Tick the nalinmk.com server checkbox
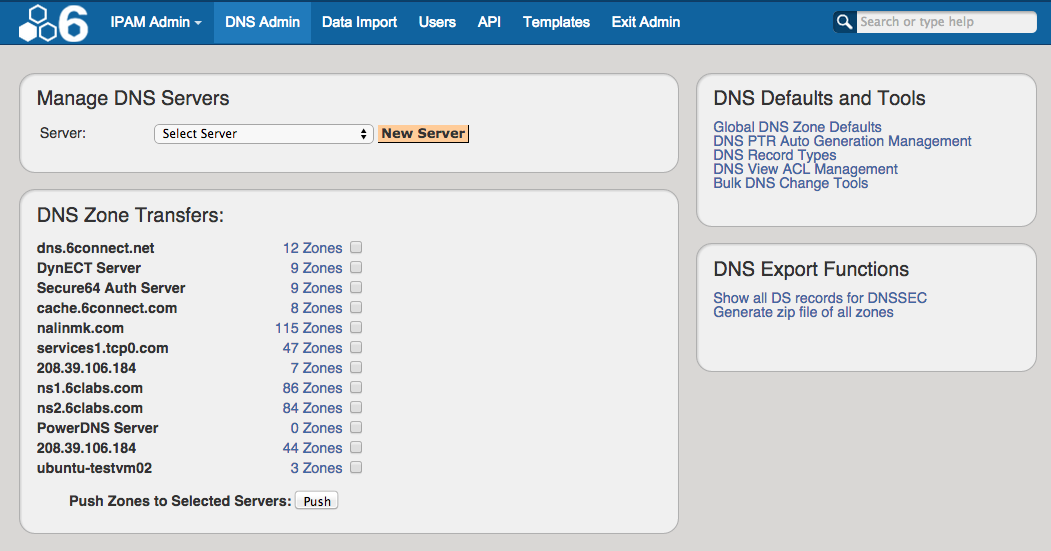The width and height of the screenshot is (1051, 551). pos(356,327)
